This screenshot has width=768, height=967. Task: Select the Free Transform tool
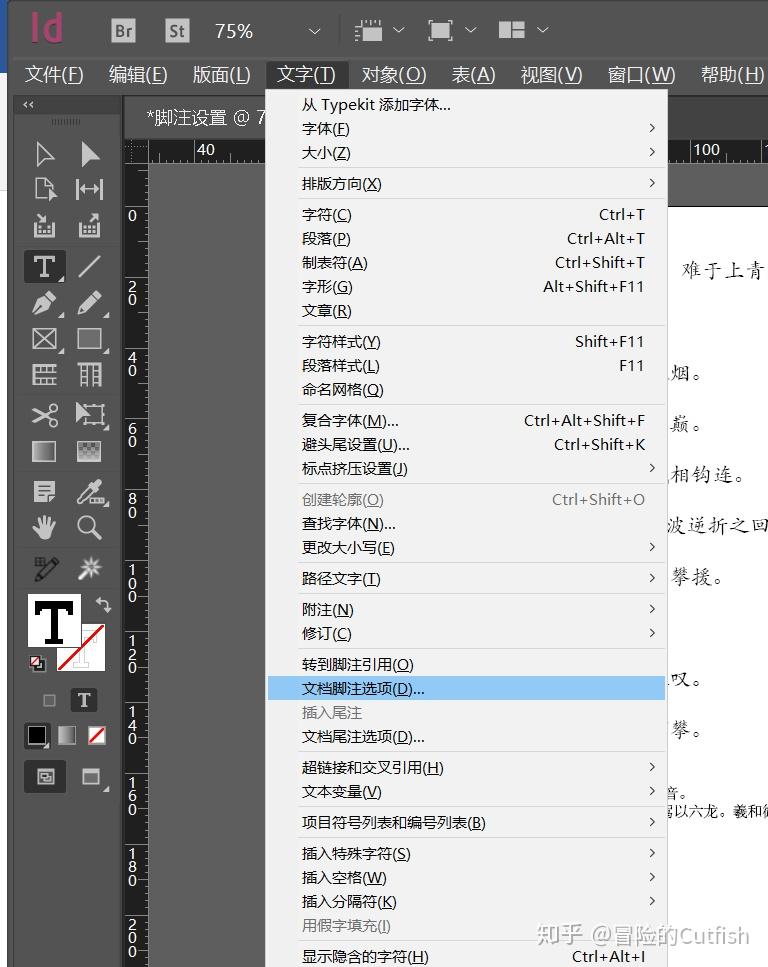tap(90, 415)
